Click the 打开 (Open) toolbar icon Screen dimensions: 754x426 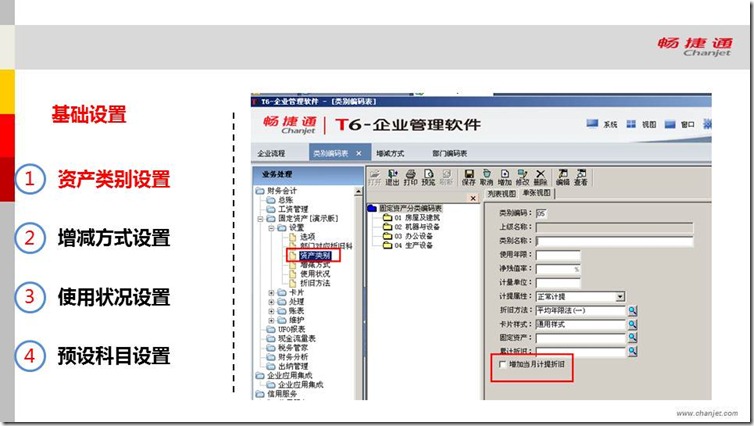pyautogui.click(x=374, y=177)
